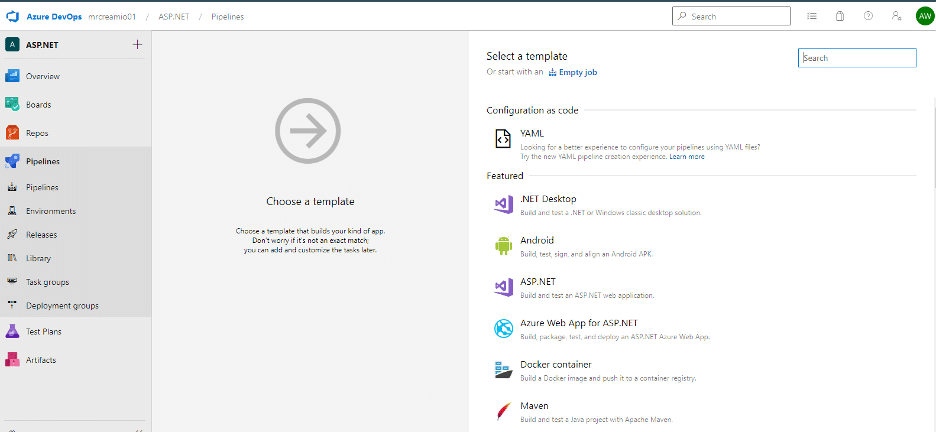936x432 pixels.
Task: Click the ASP.NET project tile icon
Action: (13, 45)
